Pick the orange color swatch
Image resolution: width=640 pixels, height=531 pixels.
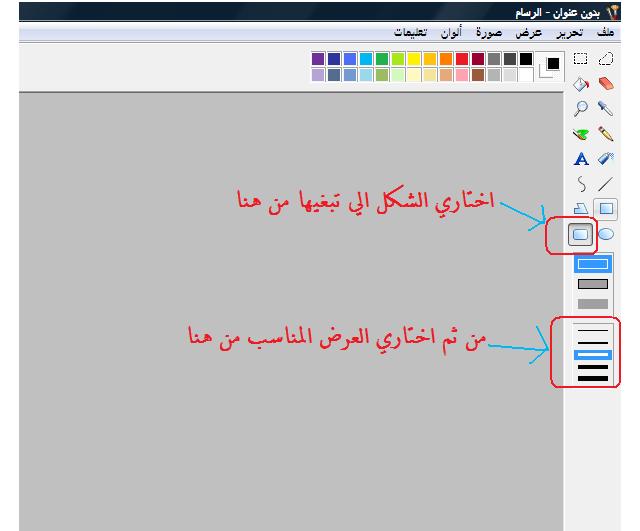446,59
